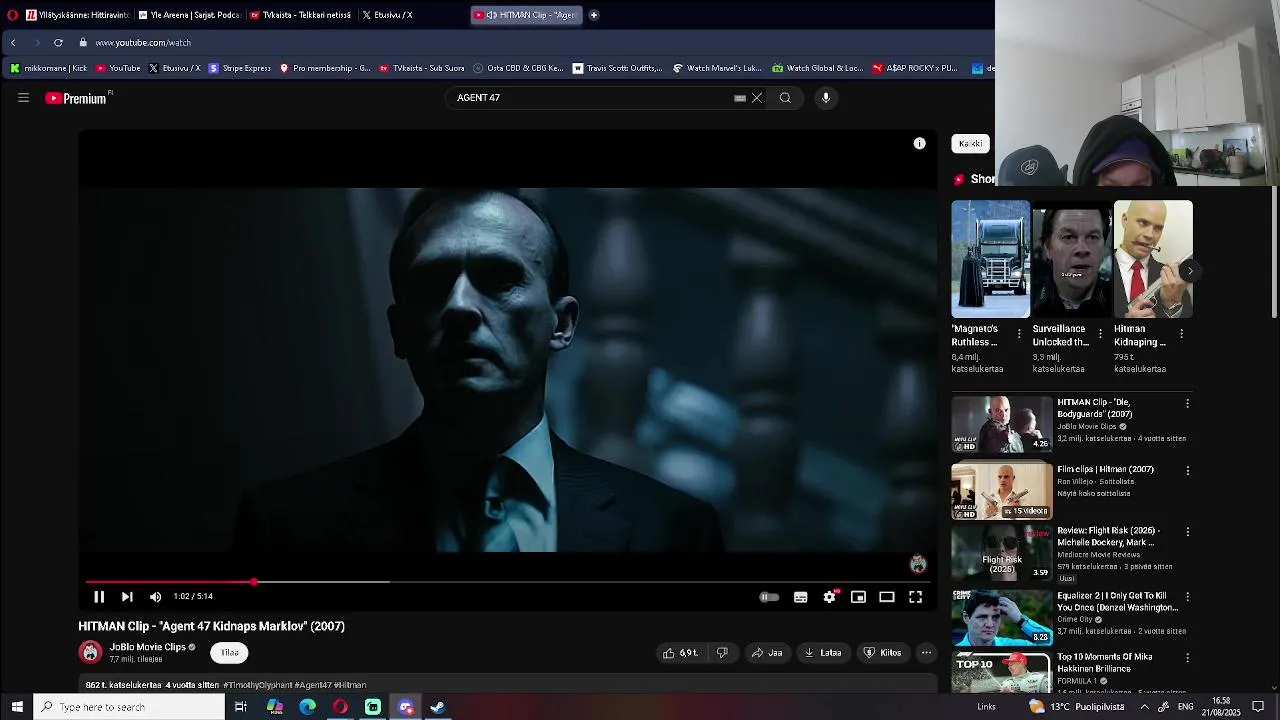Viewport: 1280px width, 720px height.
Task: Run search with the magnifier button
Action: point(785,98)
